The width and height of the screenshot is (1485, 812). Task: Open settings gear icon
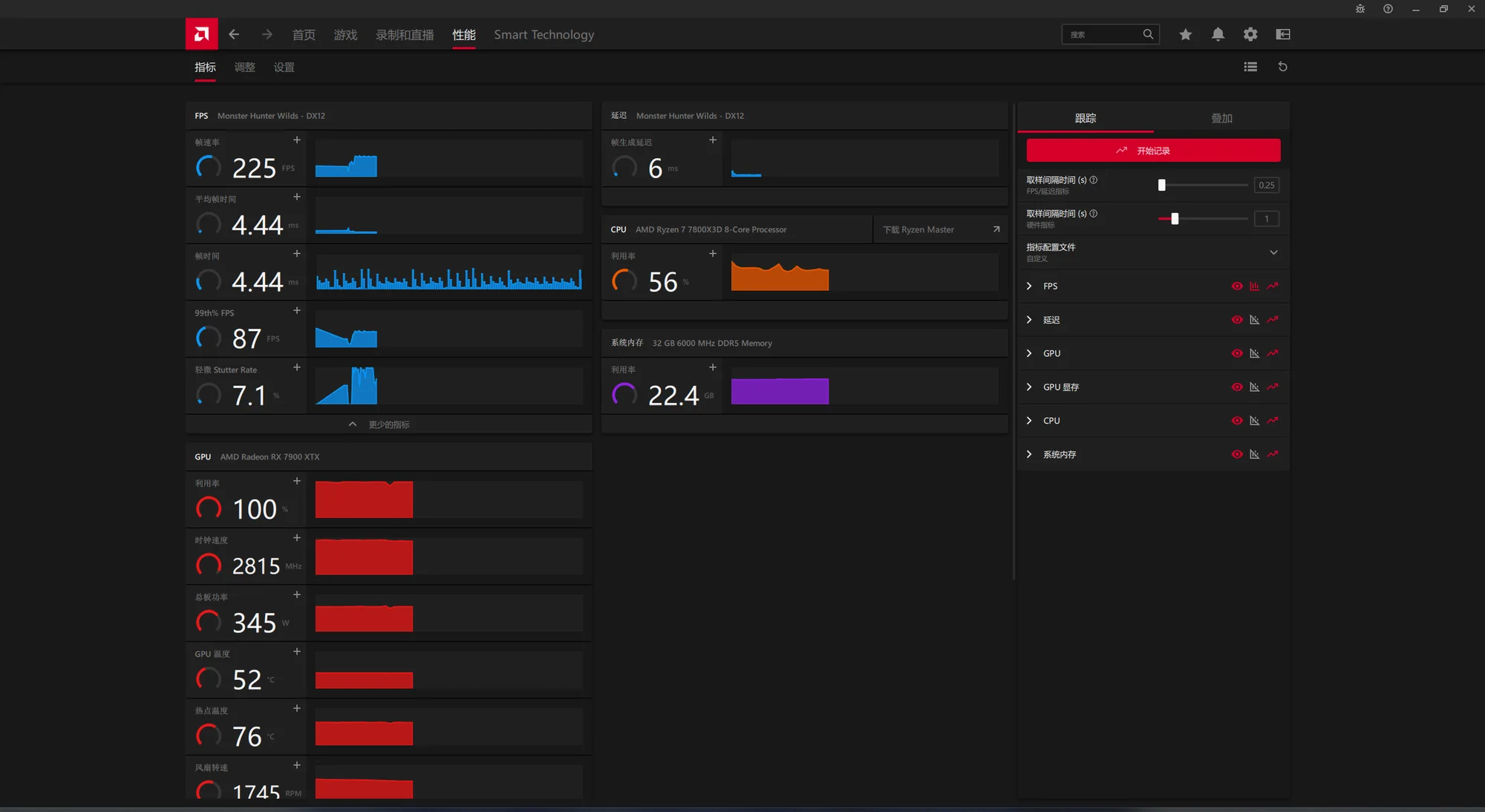[x=1250, y=34]
